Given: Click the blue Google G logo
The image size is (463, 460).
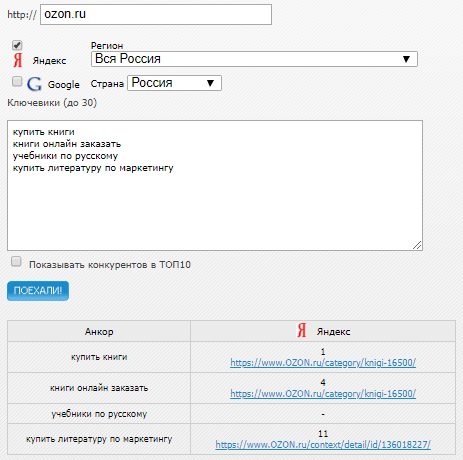Looking at the screenshot, I should [x=34, y=84].
